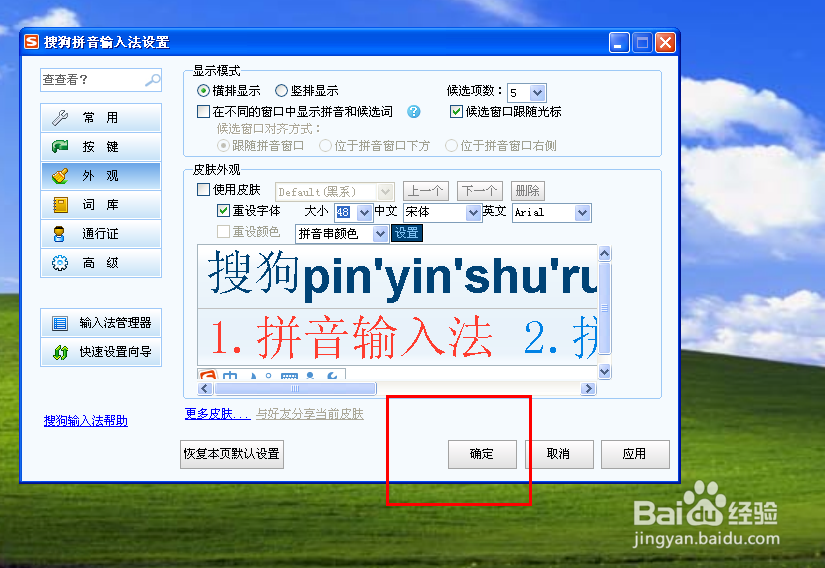Screen dimensions: 825x568
Task: Click preview vertical scrollbar down arrow
Action: (x=605, y=371)
